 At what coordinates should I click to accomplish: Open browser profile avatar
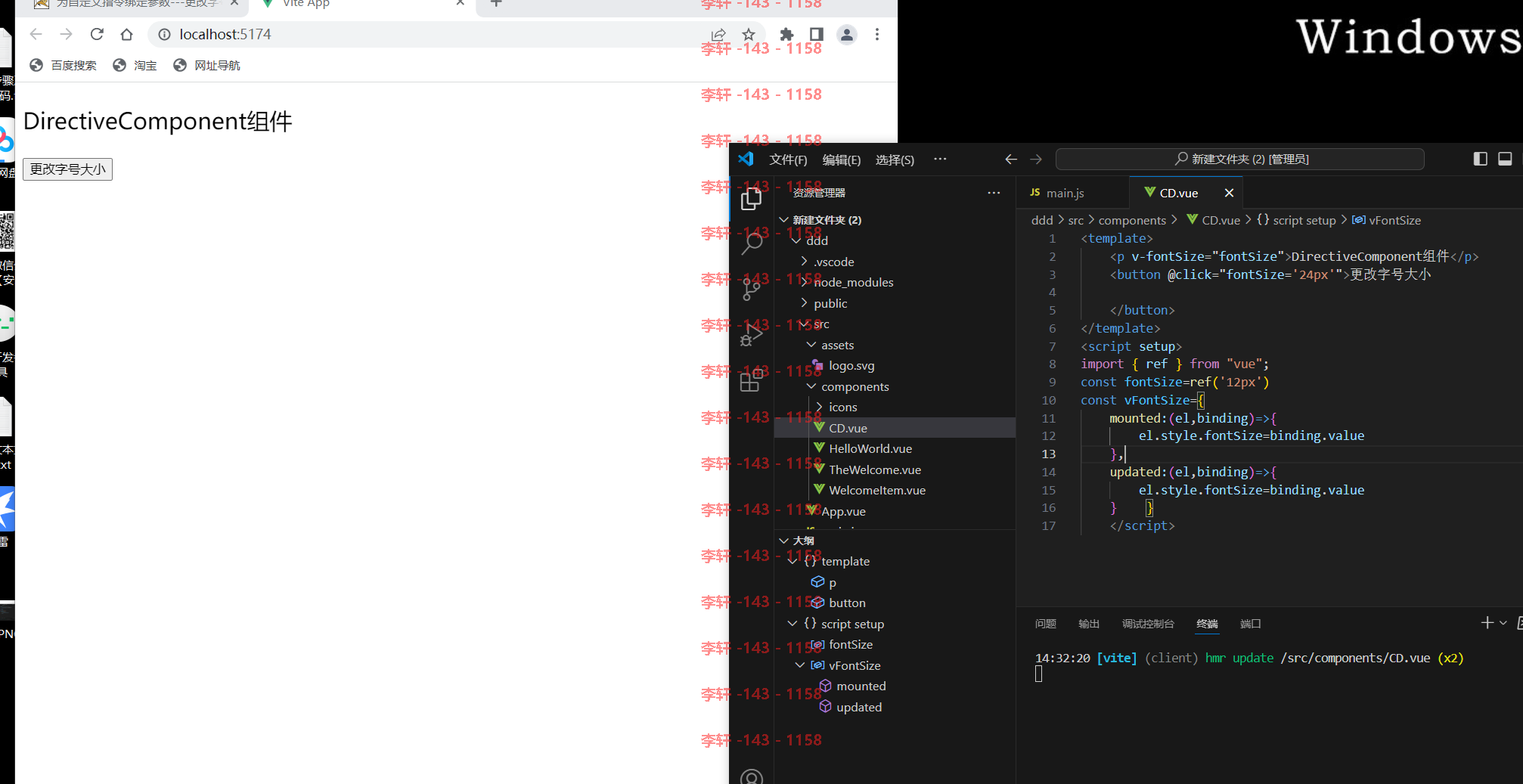(847, 34)
